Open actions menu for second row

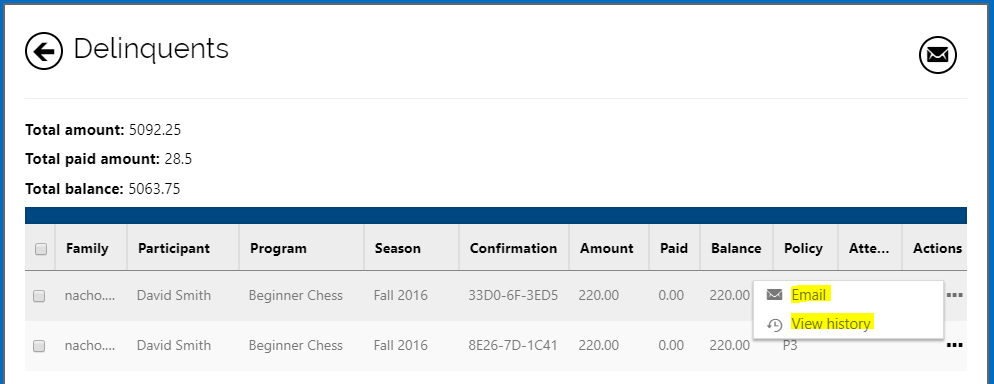tap(954, 345)
